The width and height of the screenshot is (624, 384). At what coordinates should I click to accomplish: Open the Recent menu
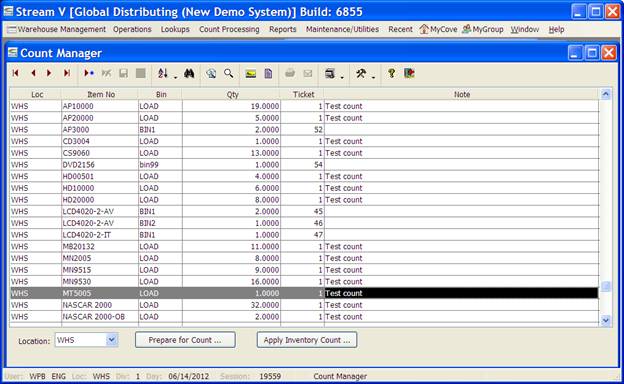click(400, 29)
